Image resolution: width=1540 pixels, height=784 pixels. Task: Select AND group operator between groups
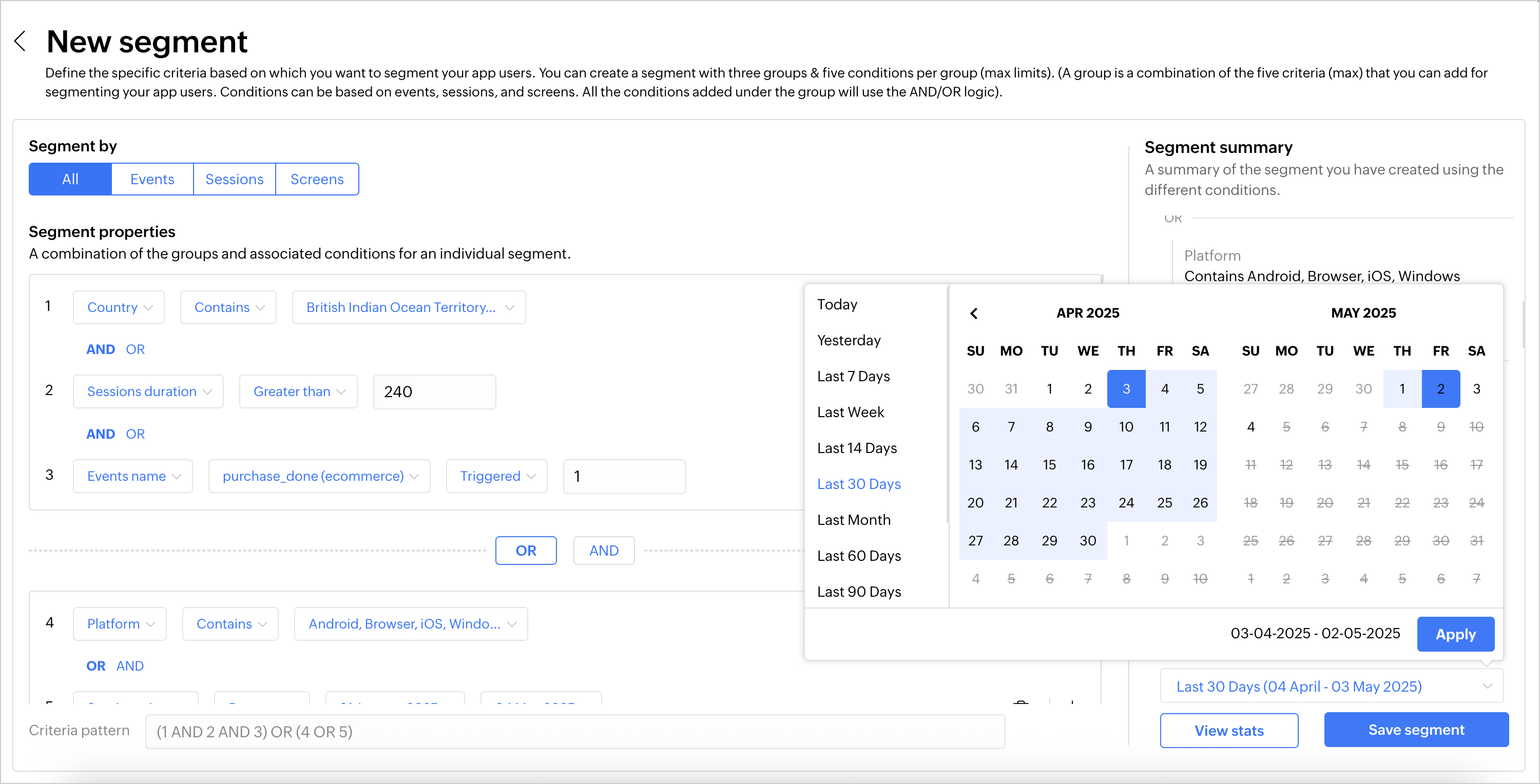604,551
